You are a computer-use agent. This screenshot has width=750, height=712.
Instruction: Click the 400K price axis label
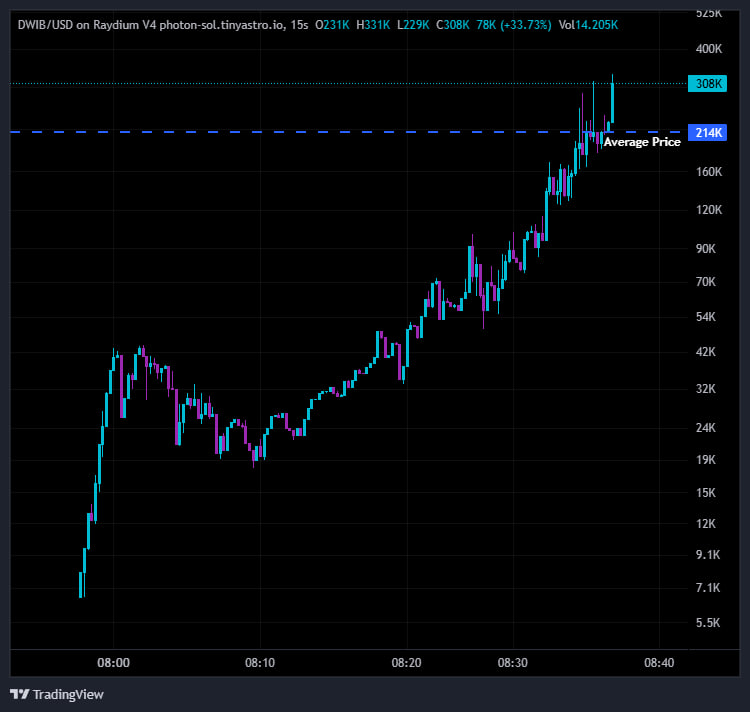(709, 49)
